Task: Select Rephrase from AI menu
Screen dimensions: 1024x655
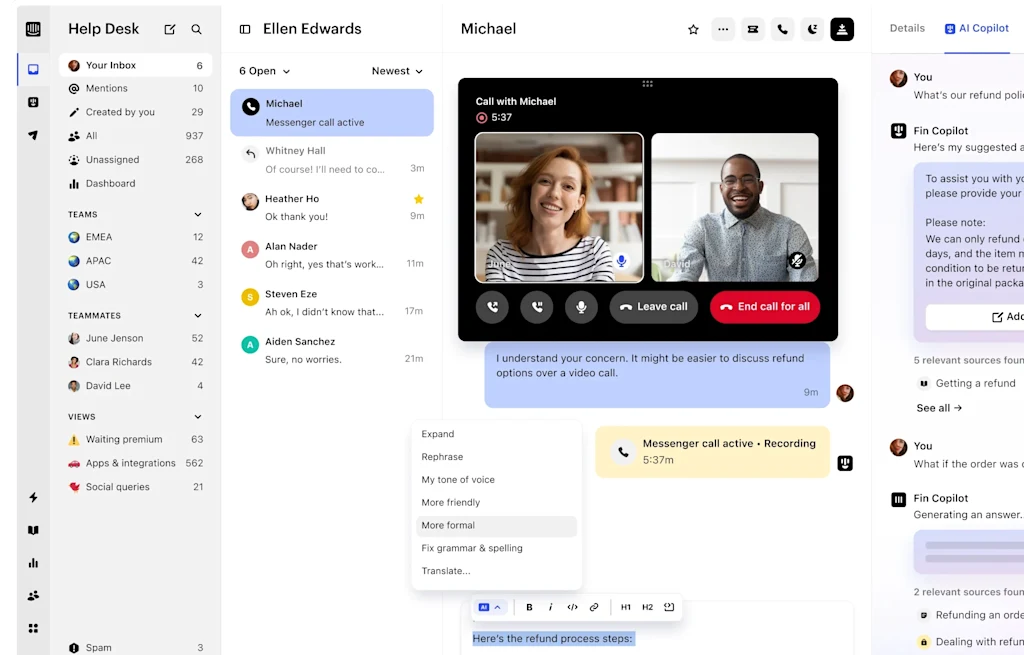Action: pos(496,457)
